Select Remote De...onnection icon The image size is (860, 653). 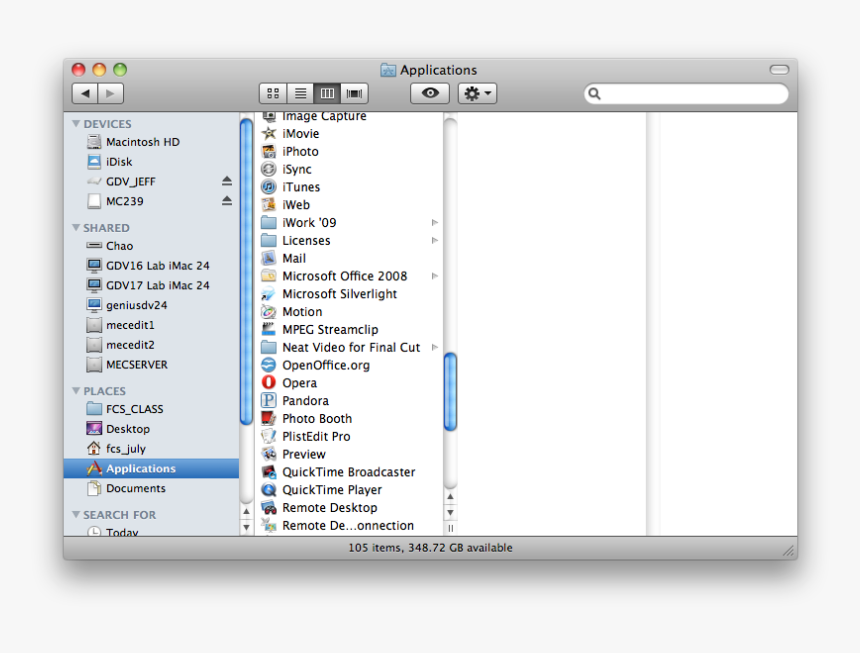(268, 525)
